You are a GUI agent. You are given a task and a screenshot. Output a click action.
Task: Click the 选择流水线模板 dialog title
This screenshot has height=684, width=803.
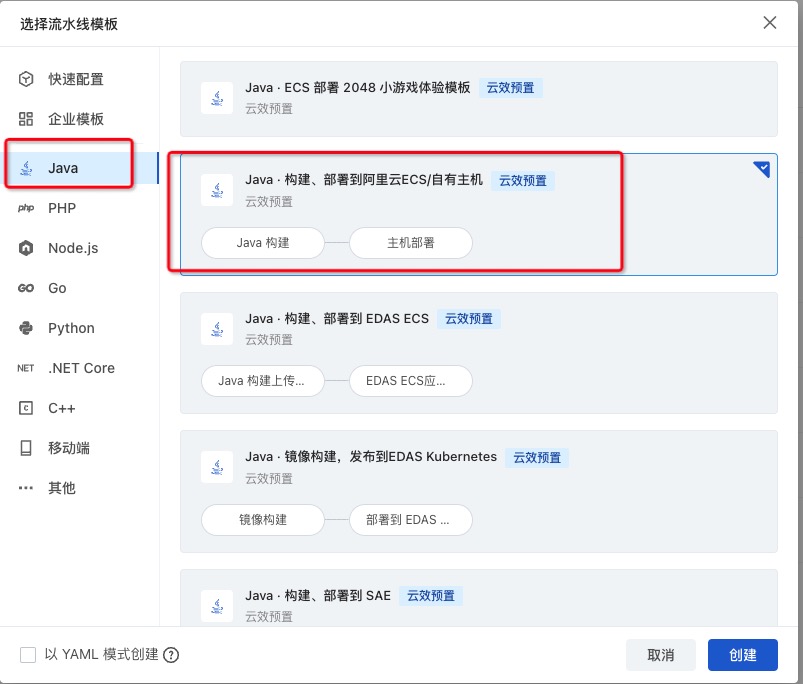(x=69, y=24)
